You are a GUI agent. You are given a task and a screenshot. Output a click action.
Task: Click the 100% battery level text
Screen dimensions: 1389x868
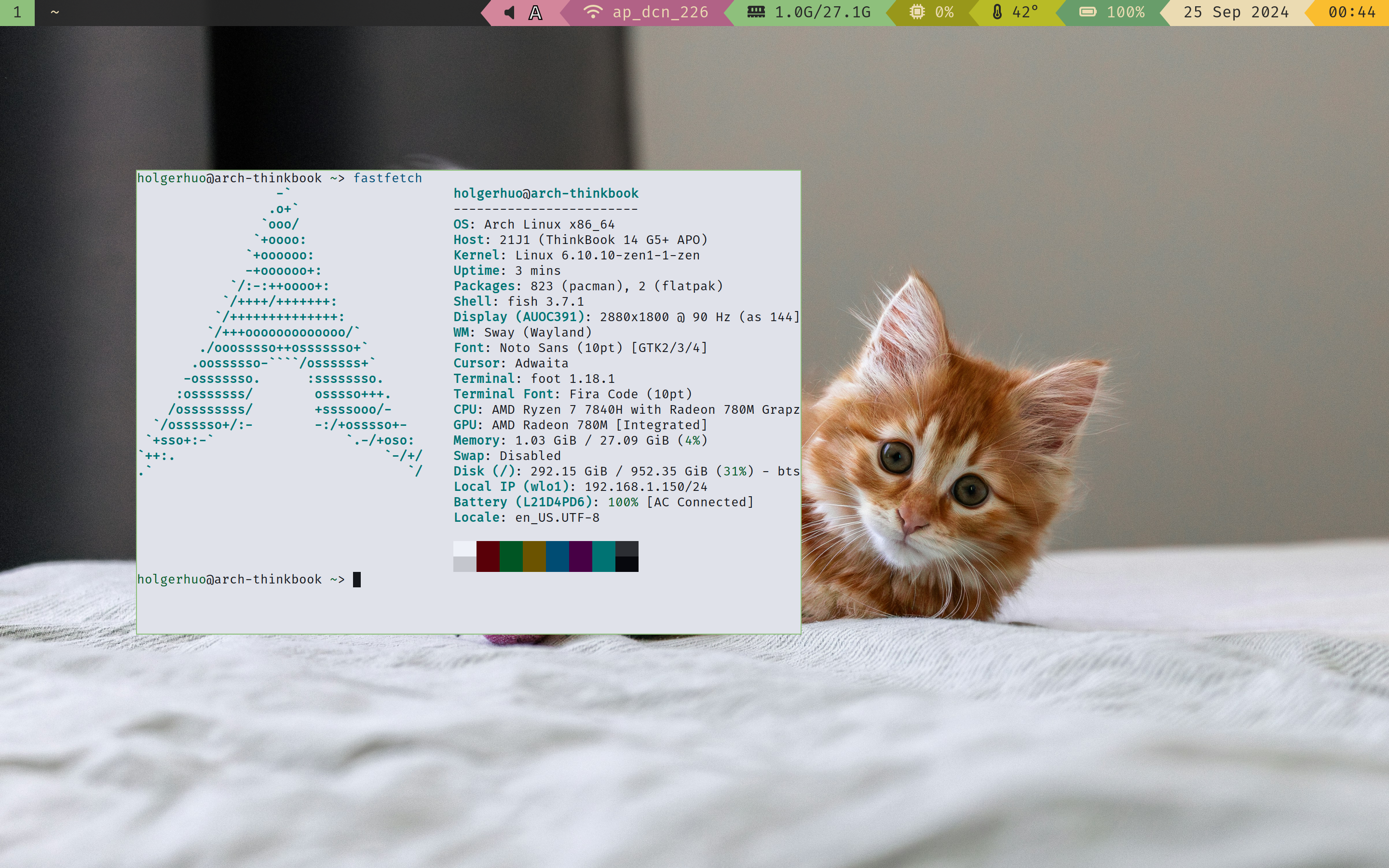(x=1126, y=12)
